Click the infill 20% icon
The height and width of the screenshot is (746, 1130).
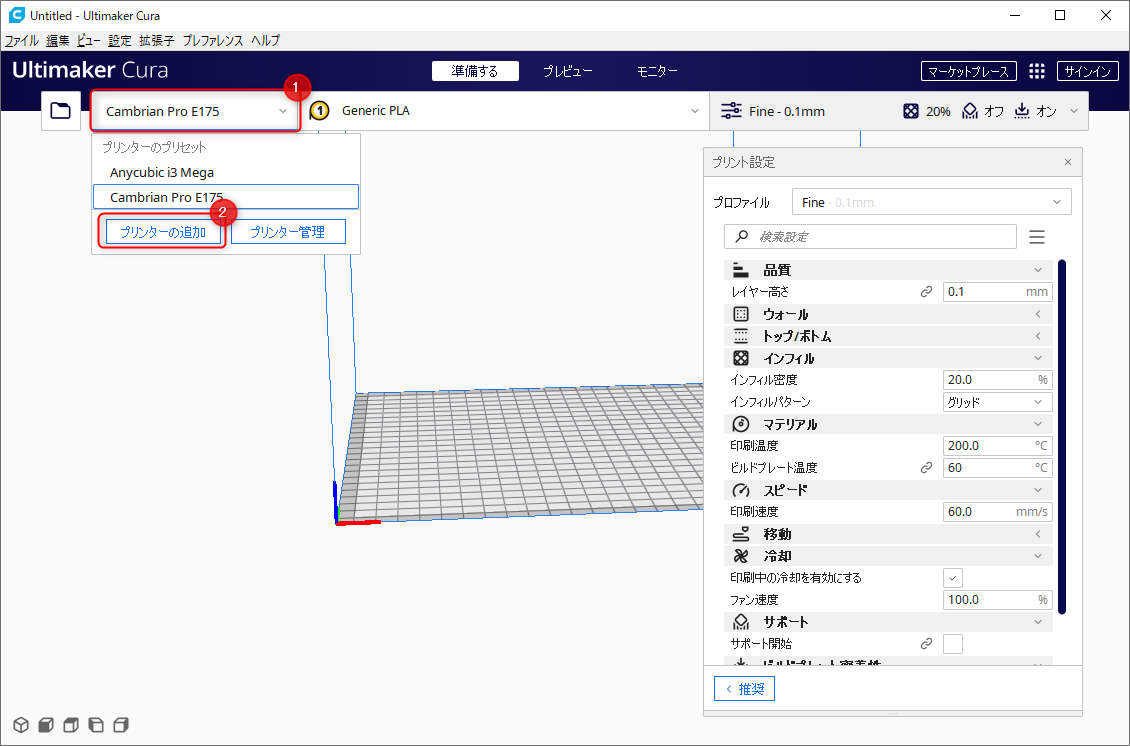tap(911, 111)
